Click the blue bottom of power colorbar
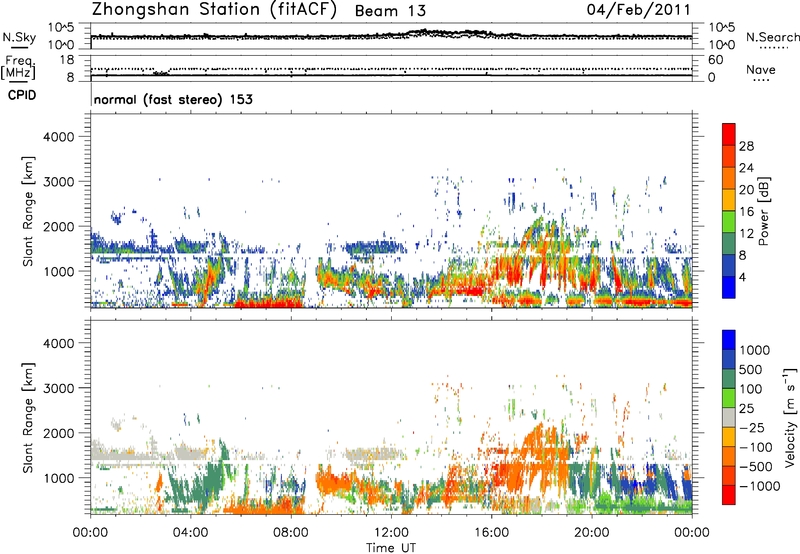Viewport: 800px width, 554px height. [729, 287]
